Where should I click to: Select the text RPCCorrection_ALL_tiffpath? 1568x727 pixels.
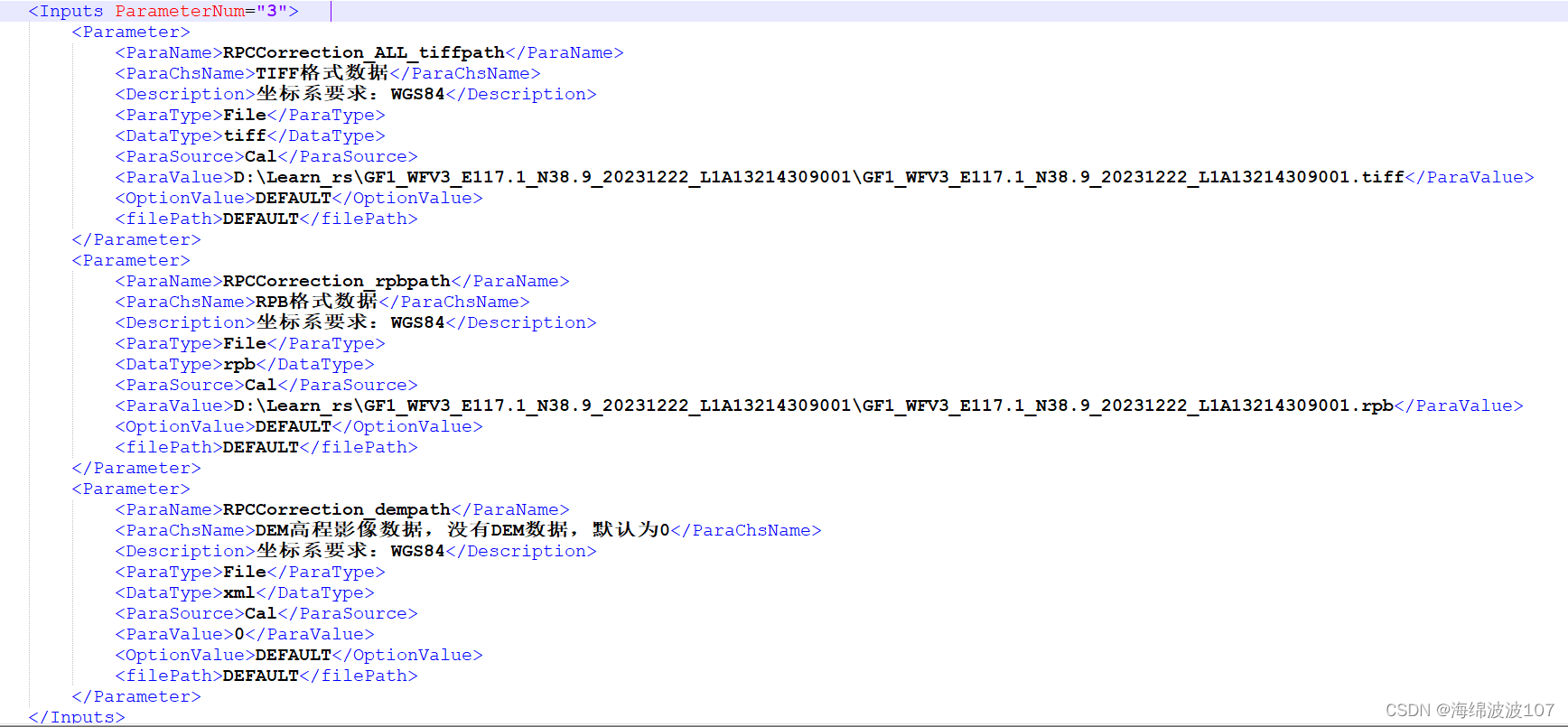point(364,52)
